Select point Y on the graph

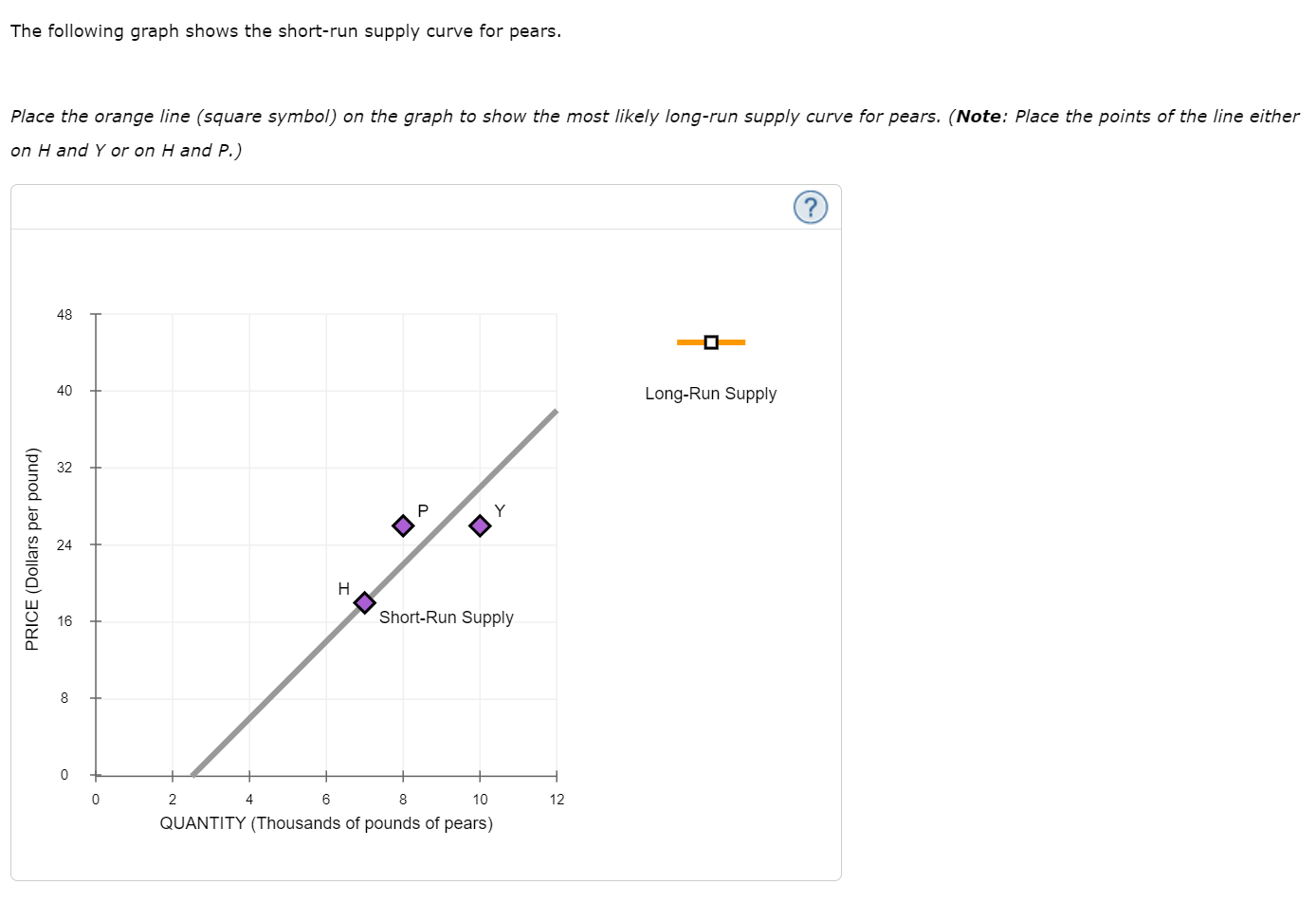point(479,524)
